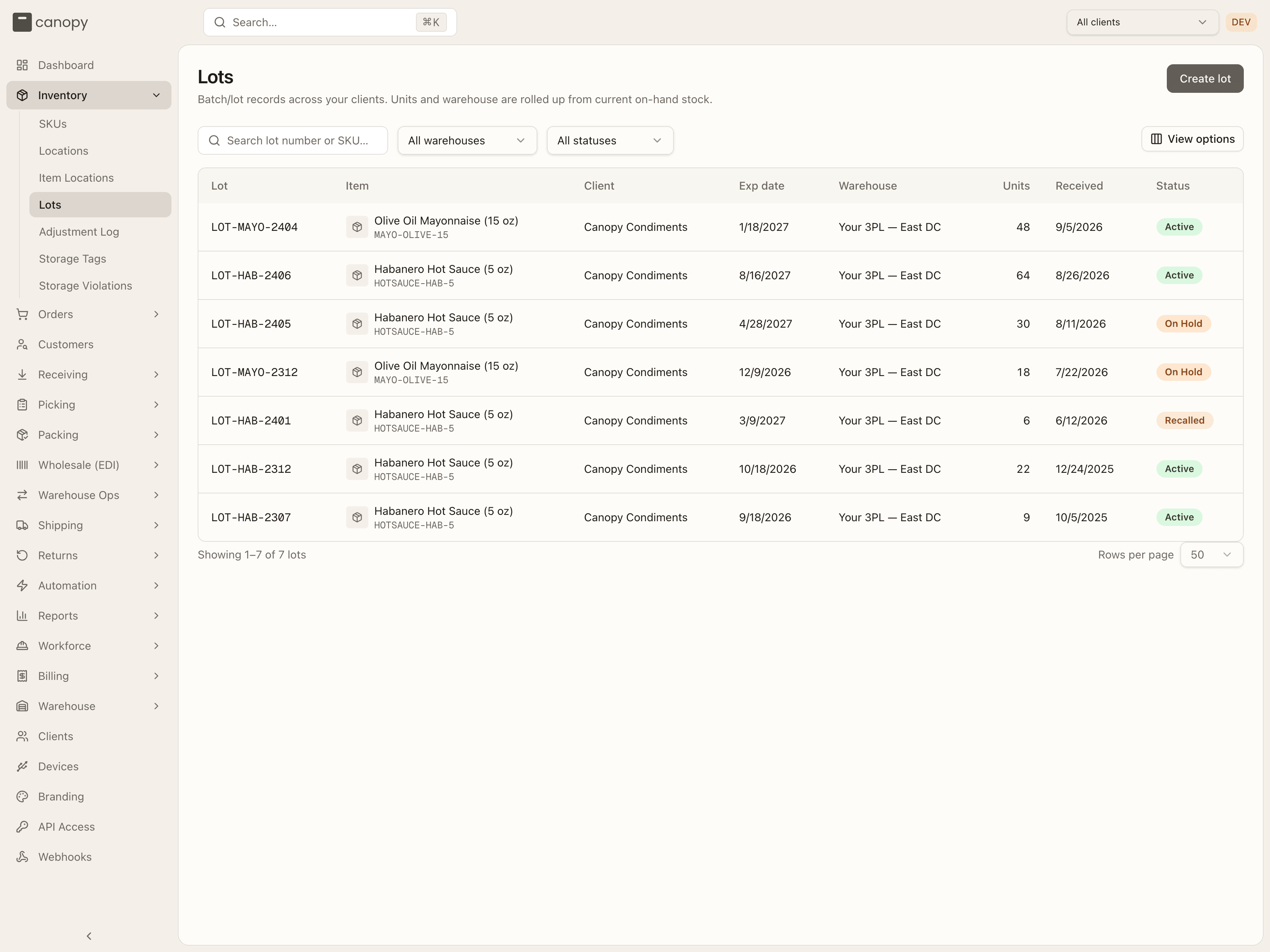1270x952 pixels.
Task: Click the Units column header
Action: pos(1016,186)
